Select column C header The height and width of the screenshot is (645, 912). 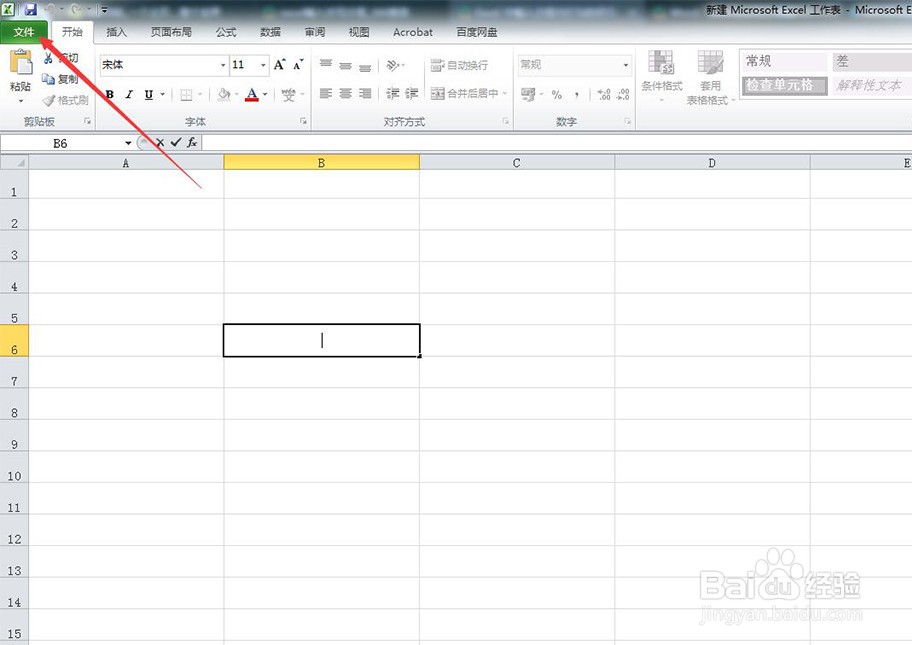[516, 163]
